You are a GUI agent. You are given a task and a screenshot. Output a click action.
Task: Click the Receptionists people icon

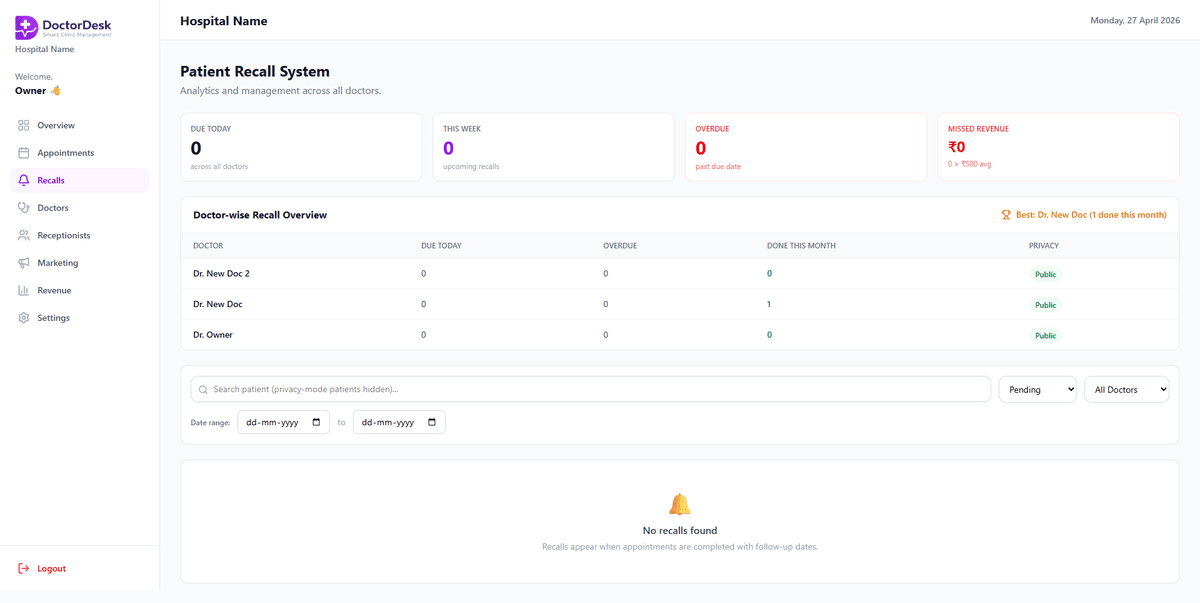pos(24,236)
